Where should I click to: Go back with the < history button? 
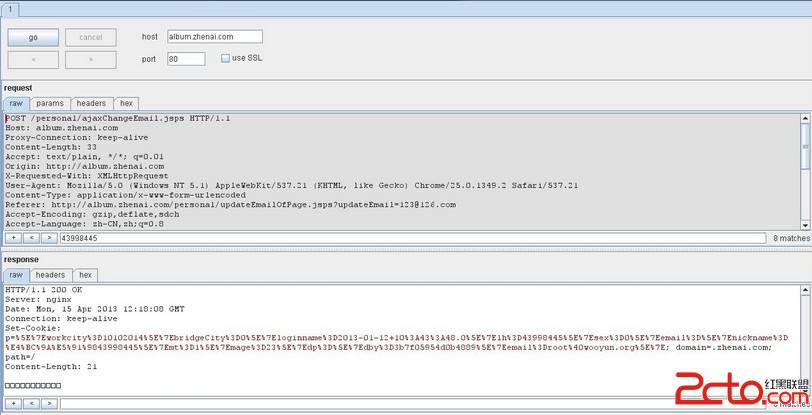(33, 60)
